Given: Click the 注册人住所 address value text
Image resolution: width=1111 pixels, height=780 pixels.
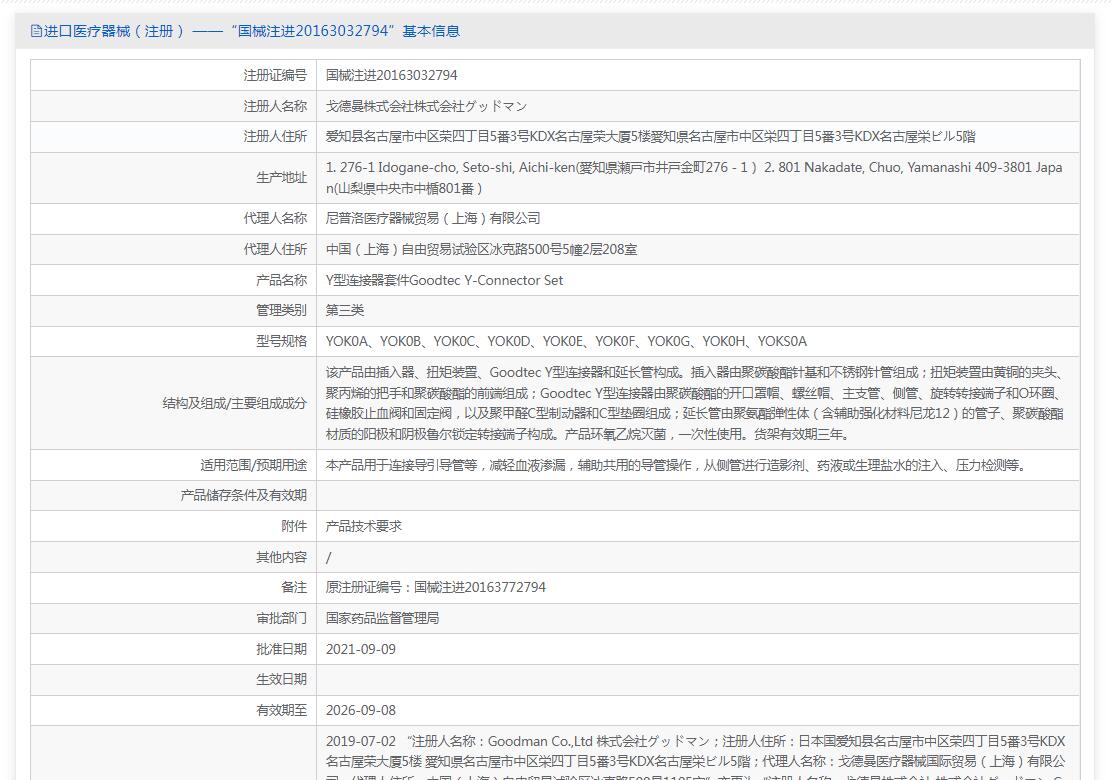Looking at the screenshot, I should click(x=650, y=136).
